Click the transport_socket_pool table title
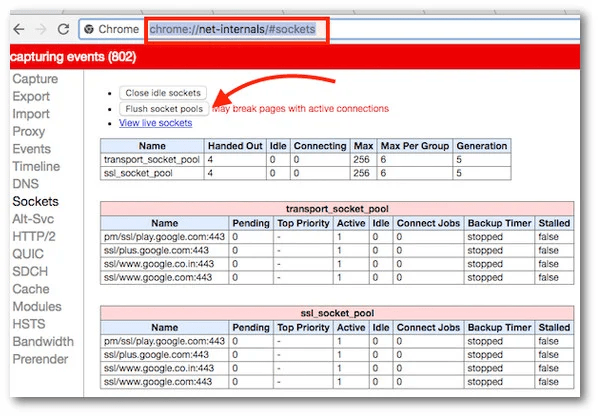Screen dimensions: 599x416 (x=337, y=209)
